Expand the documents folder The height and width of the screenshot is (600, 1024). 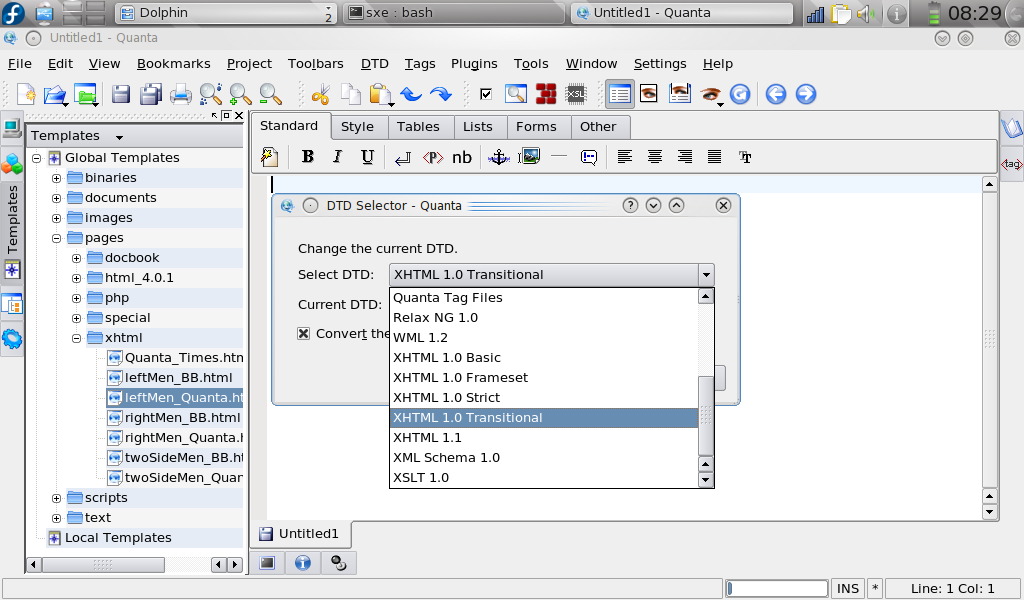click(x=56, y=198)
